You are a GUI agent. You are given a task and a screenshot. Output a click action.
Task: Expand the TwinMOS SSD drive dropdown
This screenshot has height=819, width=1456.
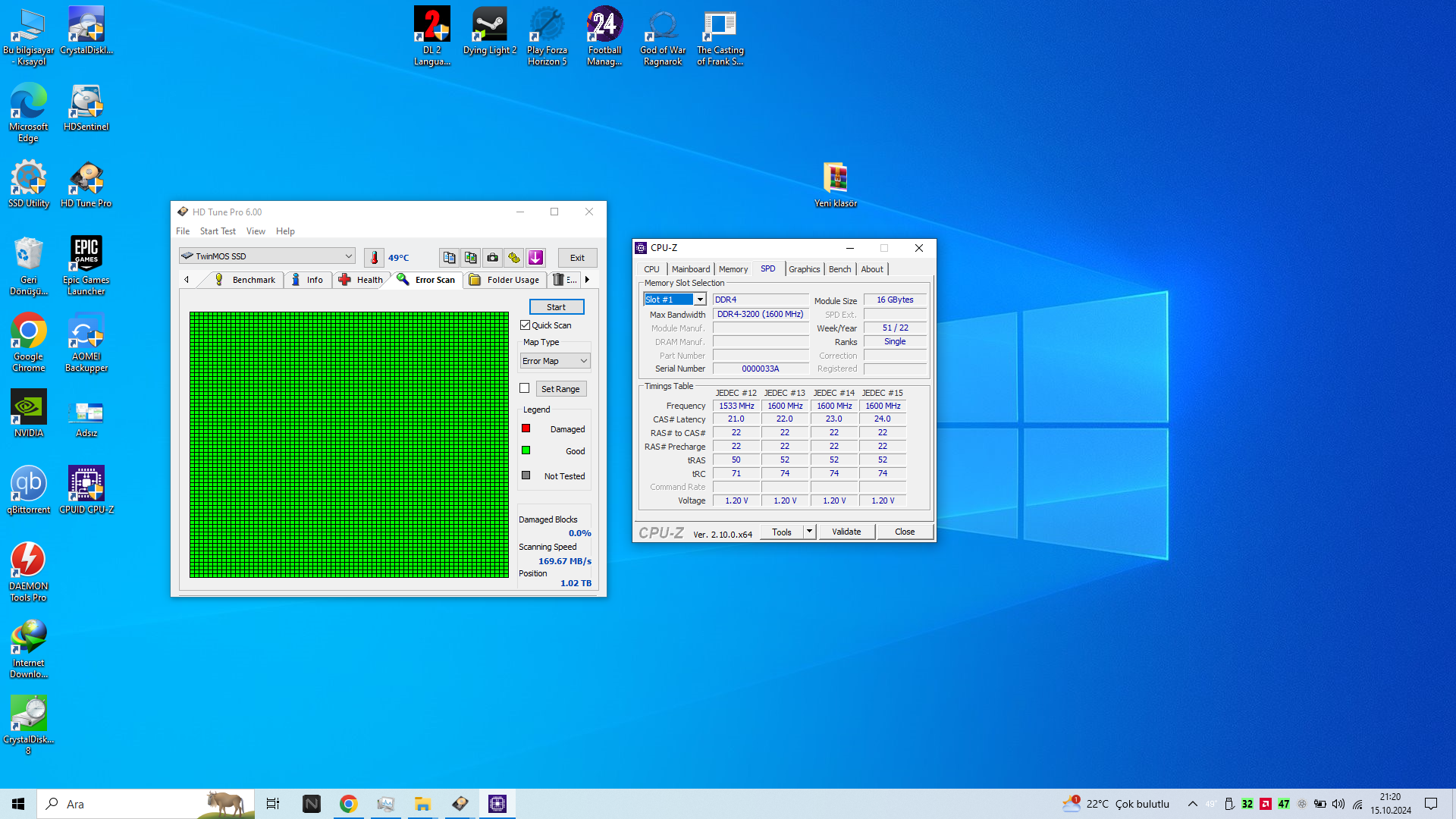[348, 256]
